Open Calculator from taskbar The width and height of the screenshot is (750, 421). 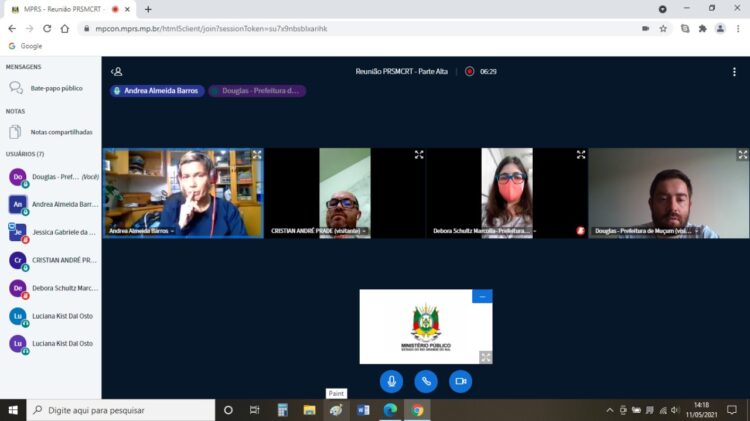point(282,410)
